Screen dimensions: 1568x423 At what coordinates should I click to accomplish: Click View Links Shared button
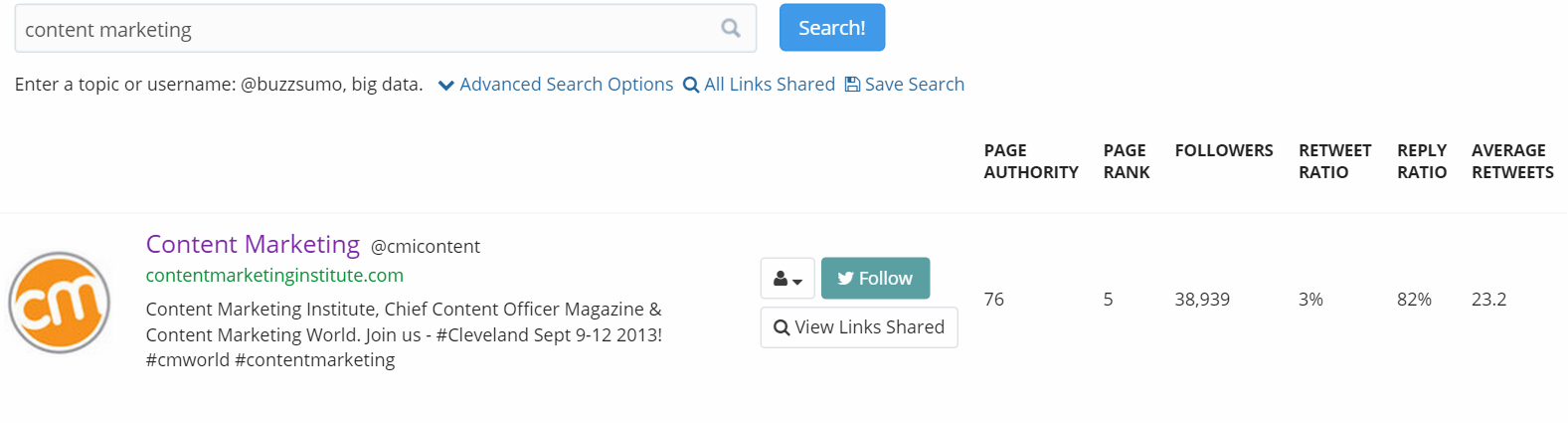(x=859, y=327)
